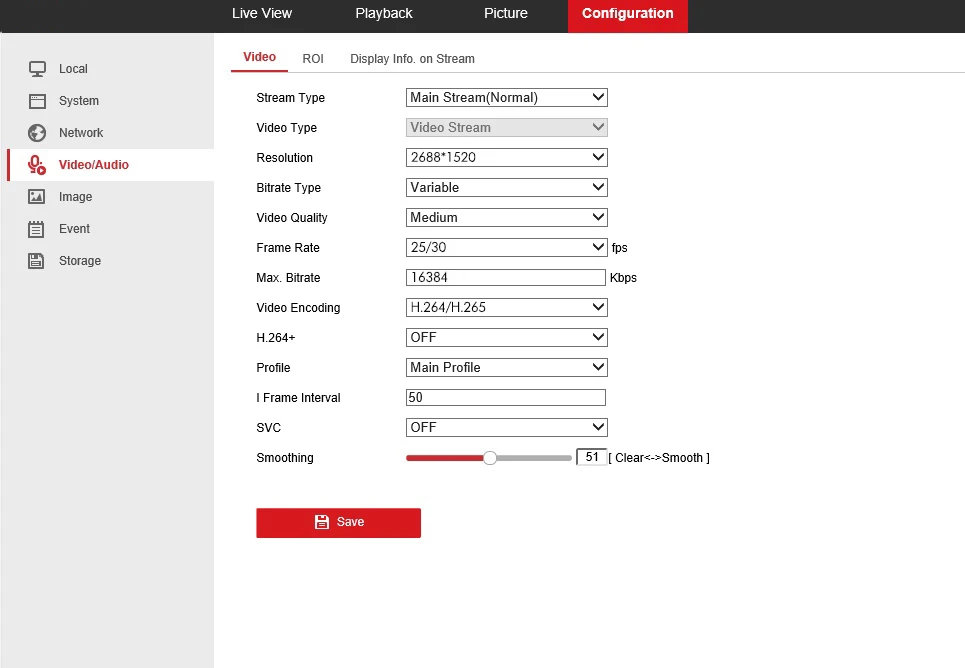Click the Smoothing label
The width and height of the screenshot is (965, 668).
tap(285, 458)
